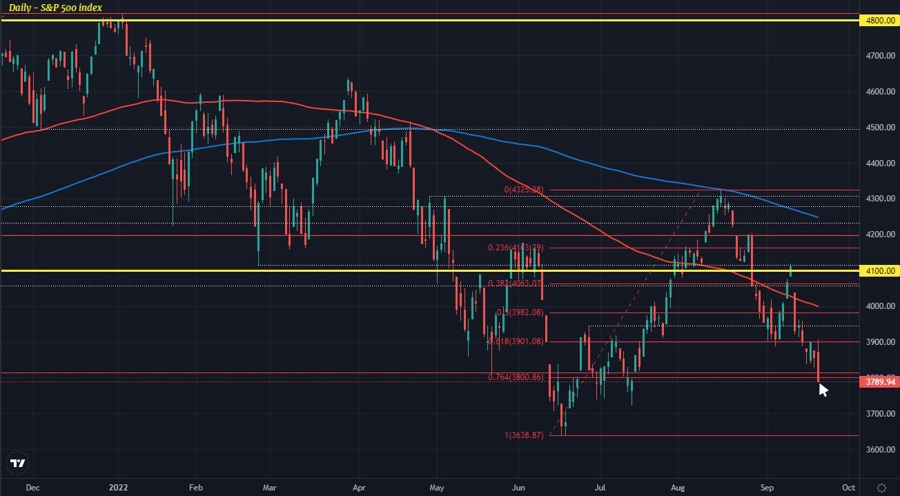Click the 4600.00 price axis value
Image resolution: width=900 pixels, height=496 pixels.
882,91
